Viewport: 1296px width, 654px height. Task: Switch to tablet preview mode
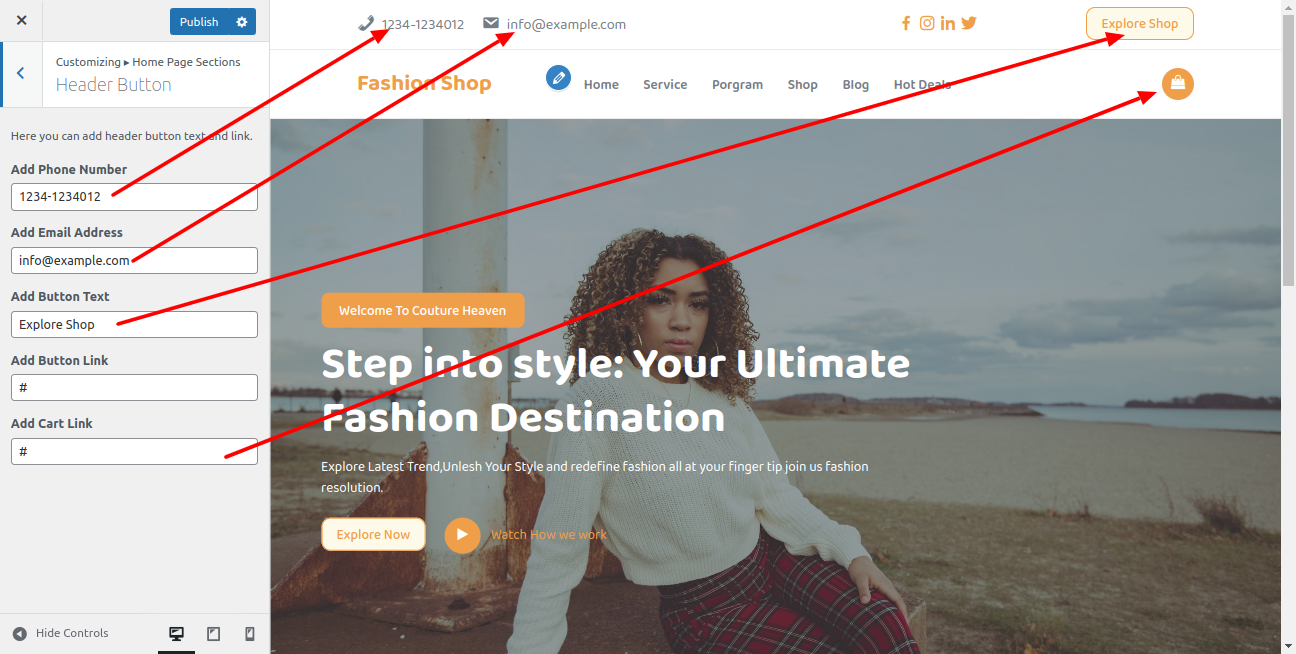(213, 633)
